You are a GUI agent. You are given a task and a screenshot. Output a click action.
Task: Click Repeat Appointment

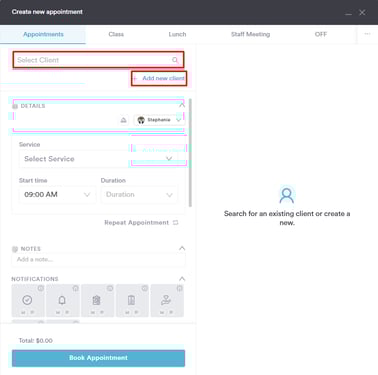(136, 222)
